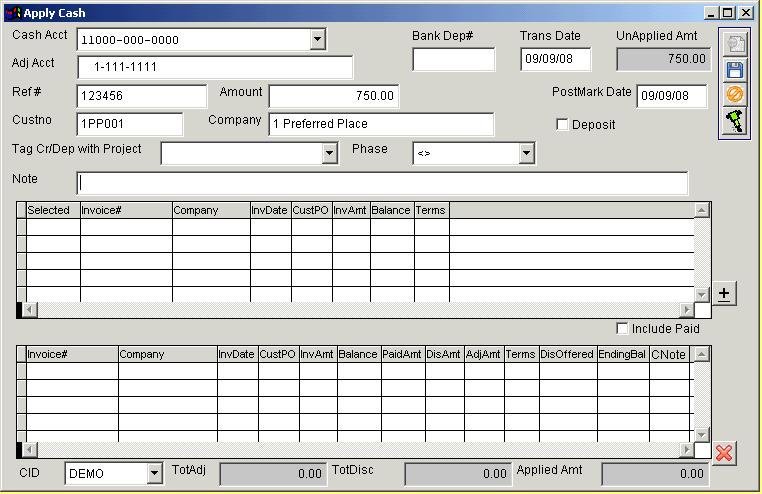The height and width of the screenshot is (494, 762).
Task: Click the red X delete icon
Action: pos(725,452)
